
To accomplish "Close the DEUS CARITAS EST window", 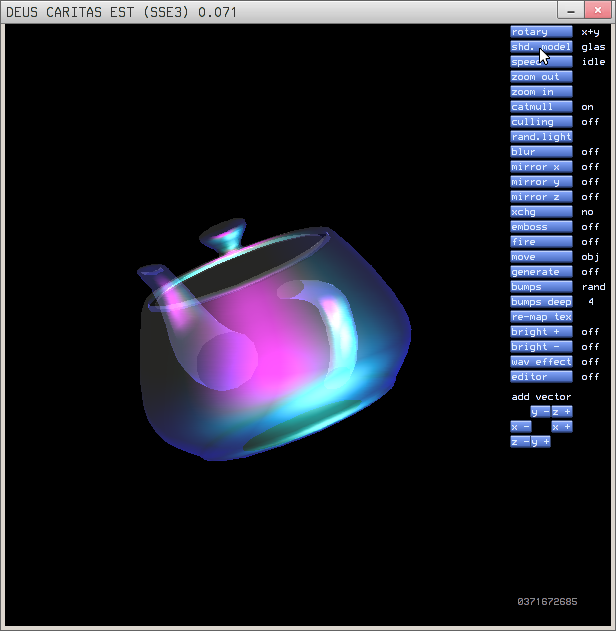I will click(598, 10).
